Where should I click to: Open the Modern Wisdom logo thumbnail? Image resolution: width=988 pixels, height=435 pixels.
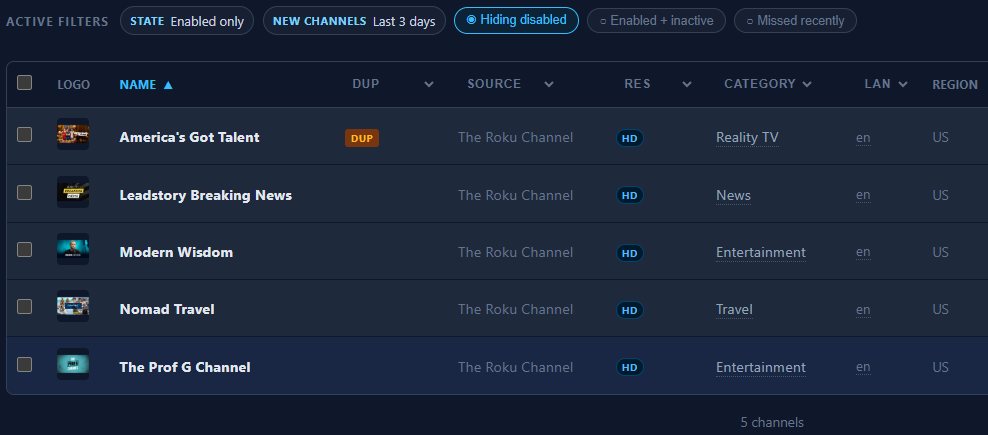72,249
